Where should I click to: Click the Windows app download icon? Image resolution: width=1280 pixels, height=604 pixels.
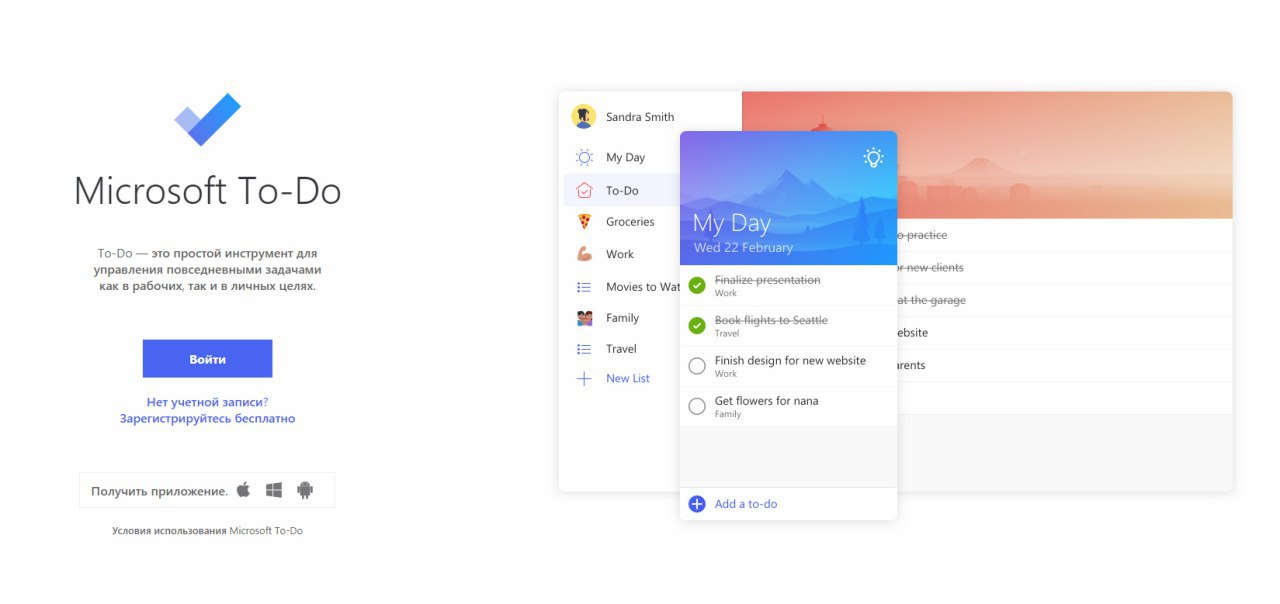coord(274,490)
